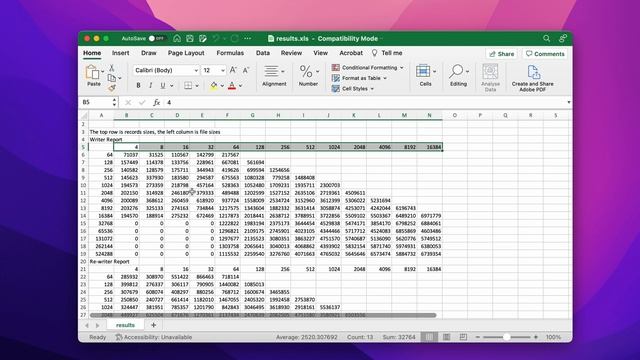
Task: Expand the Fill Color dropdown arrow
Action: (x=222, y=86)
